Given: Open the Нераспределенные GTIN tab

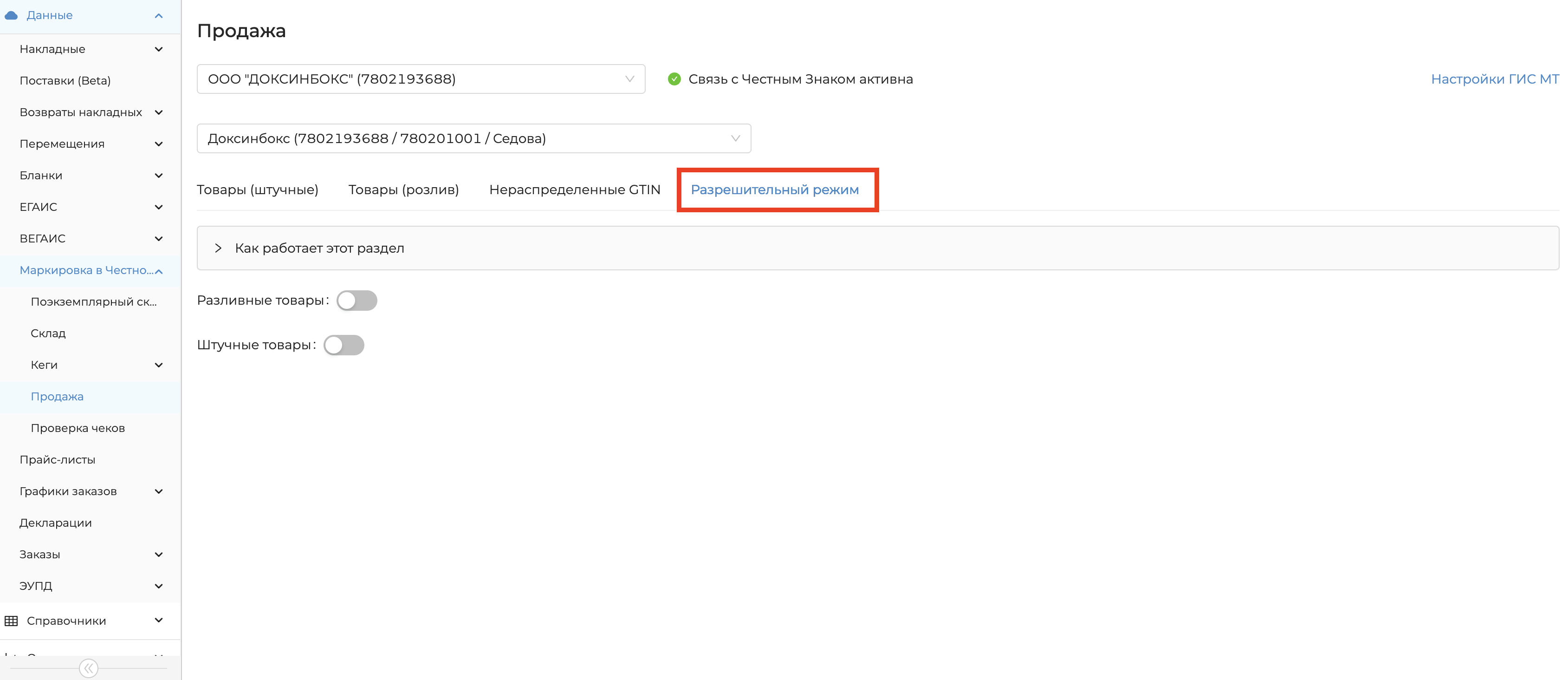Looking at the screenshot, I should (574, 190).
